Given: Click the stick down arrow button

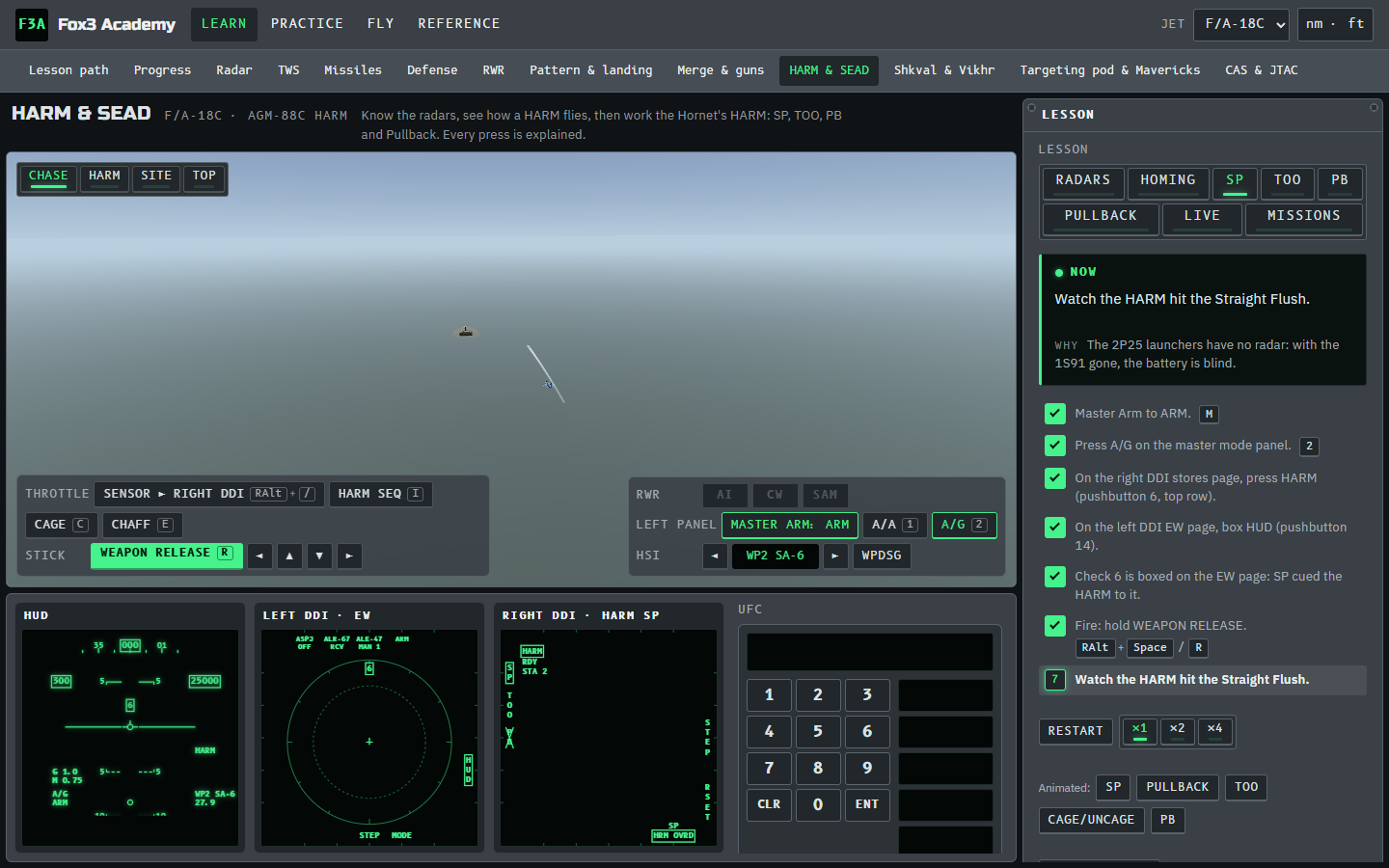Looking at the screenshot, I should click(319, 556).
